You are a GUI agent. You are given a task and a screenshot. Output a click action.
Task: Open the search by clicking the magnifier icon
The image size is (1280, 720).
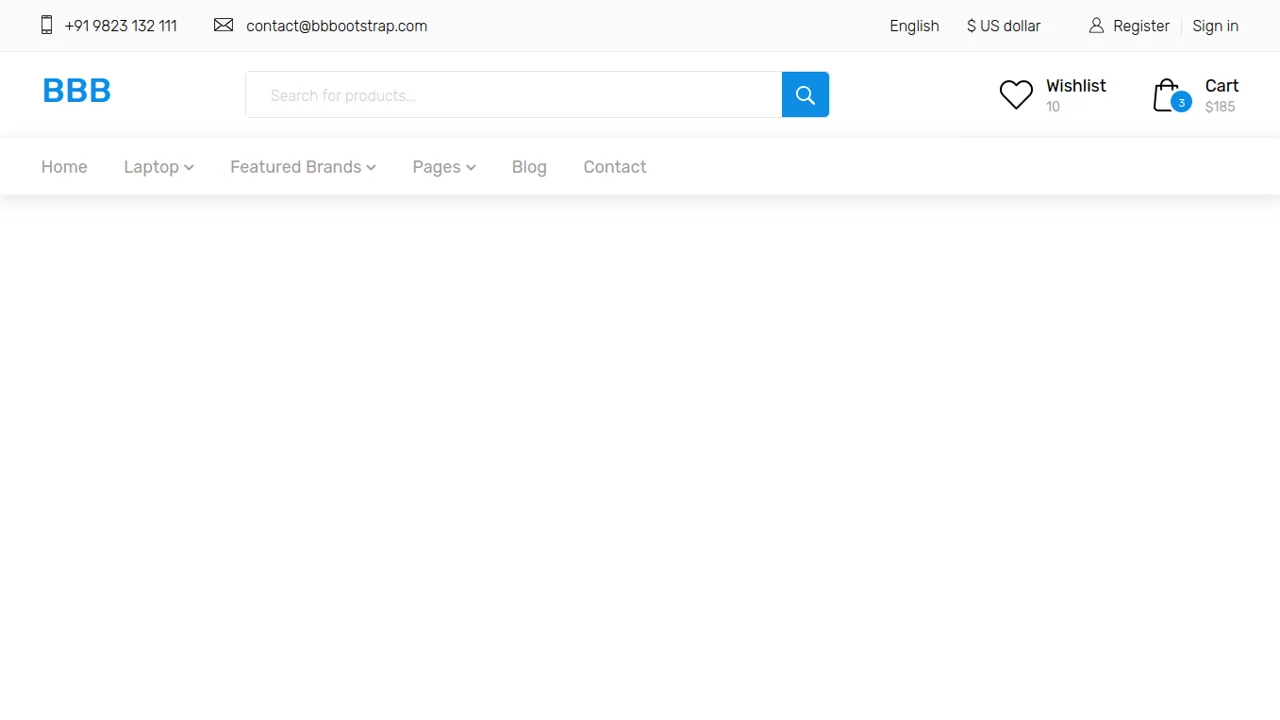coord(805,94)
